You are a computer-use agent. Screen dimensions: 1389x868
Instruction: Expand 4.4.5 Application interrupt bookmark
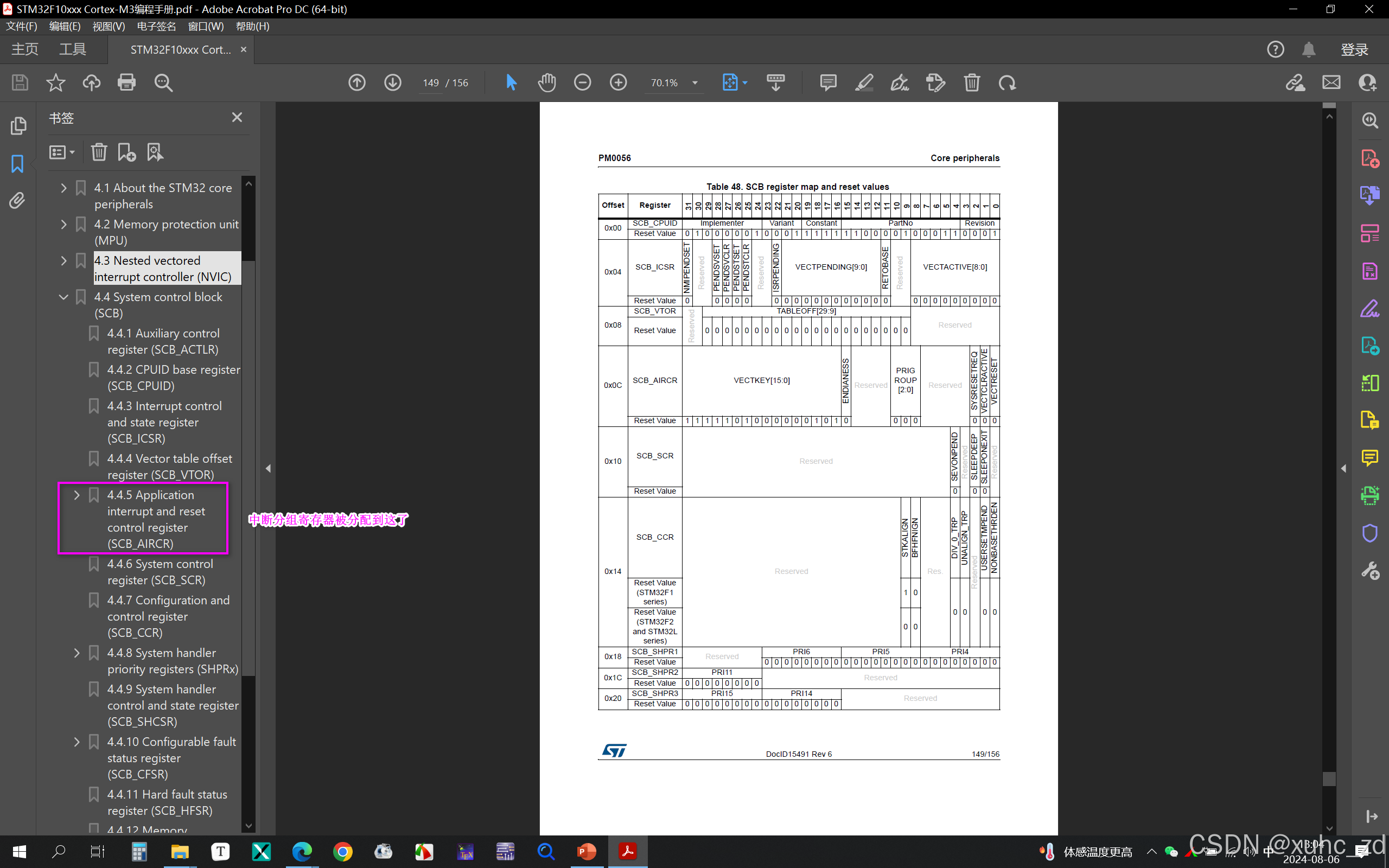pos(77,495)
